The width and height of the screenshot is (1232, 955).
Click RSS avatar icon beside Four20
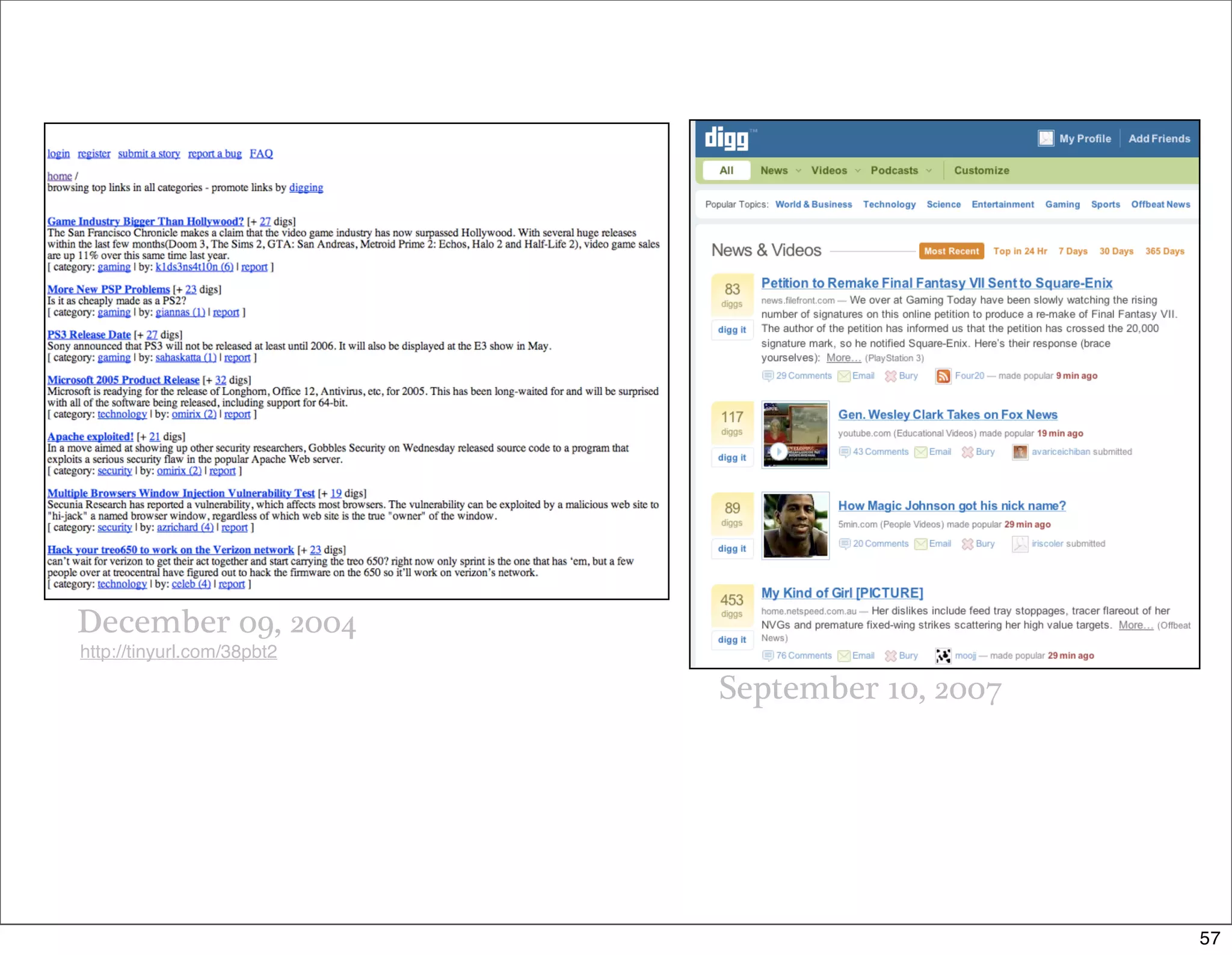(943, 376)
